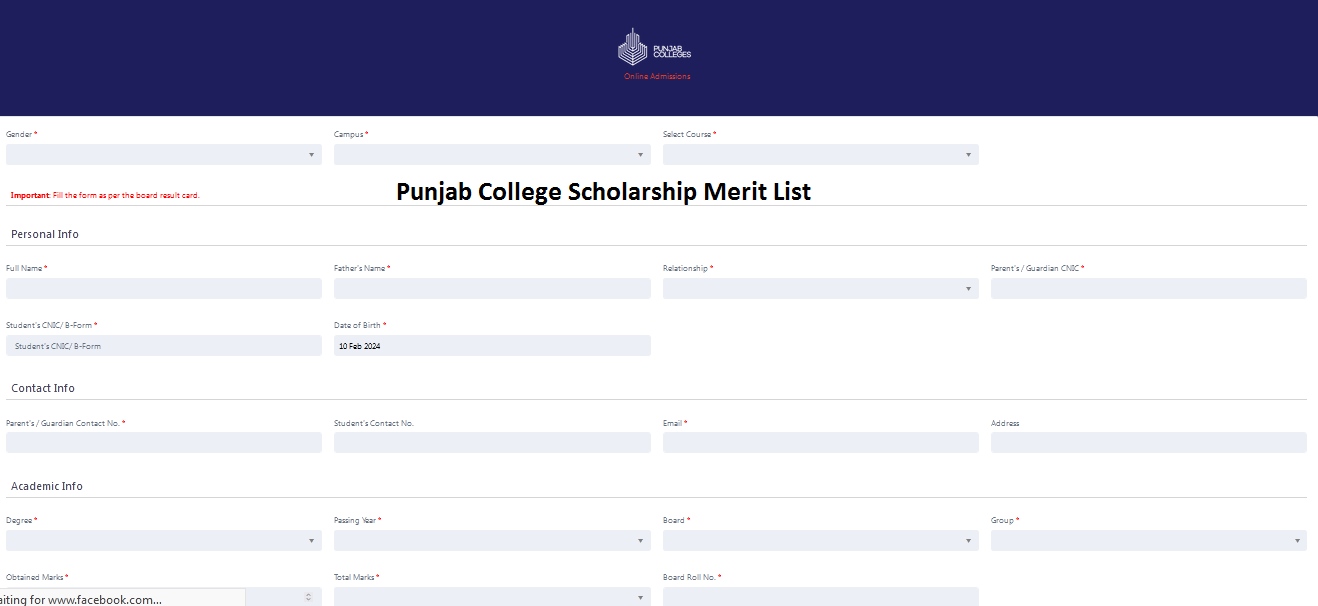Open the Select Course dropdown
Screen dimensions: 1318x606
820,154
